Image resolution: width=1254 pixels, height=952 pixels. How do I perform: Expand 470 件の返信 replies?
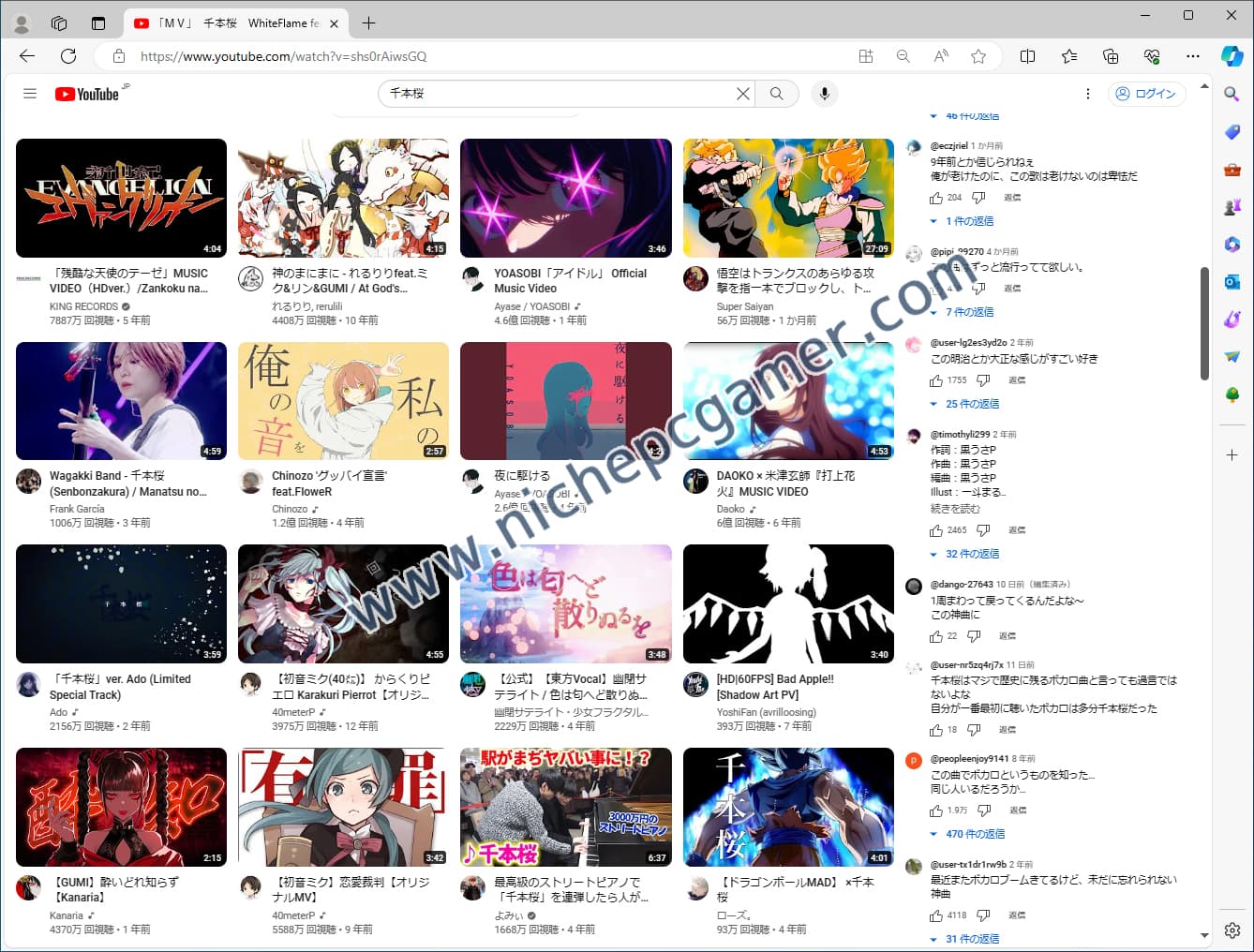[x=967, y=834]
